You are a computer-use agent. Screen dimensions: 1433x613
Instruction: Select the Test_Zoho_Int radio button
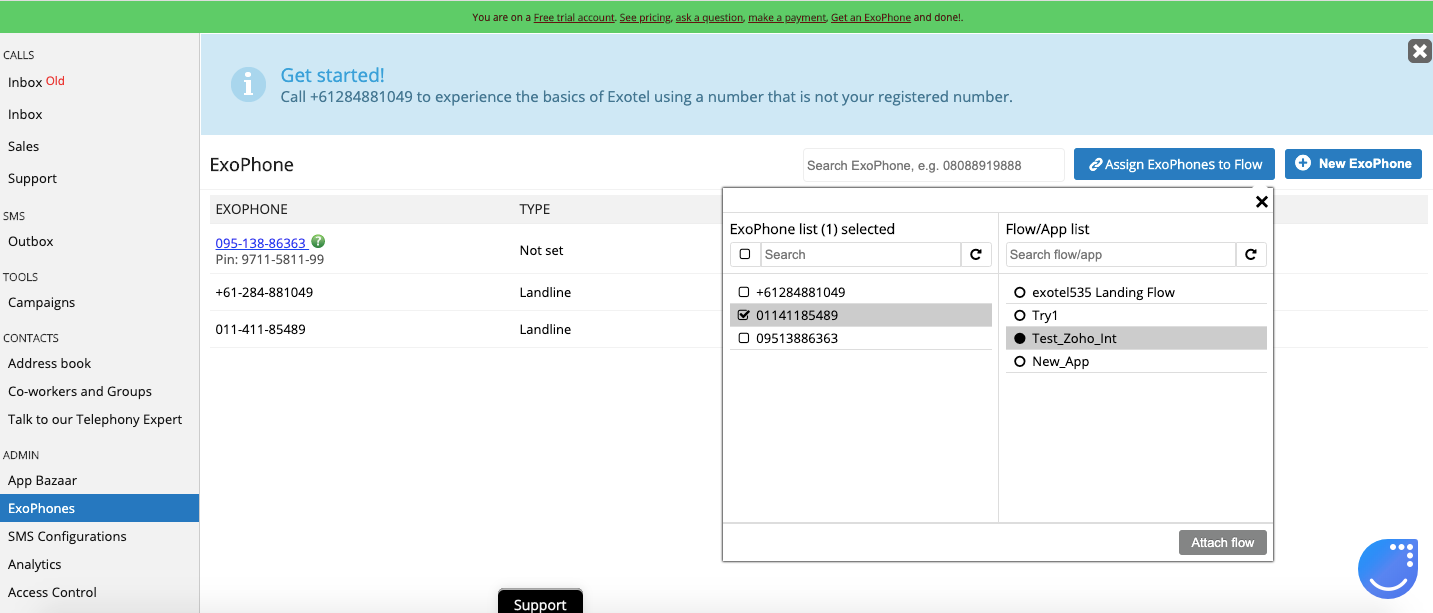click(x=1020, y=339)
